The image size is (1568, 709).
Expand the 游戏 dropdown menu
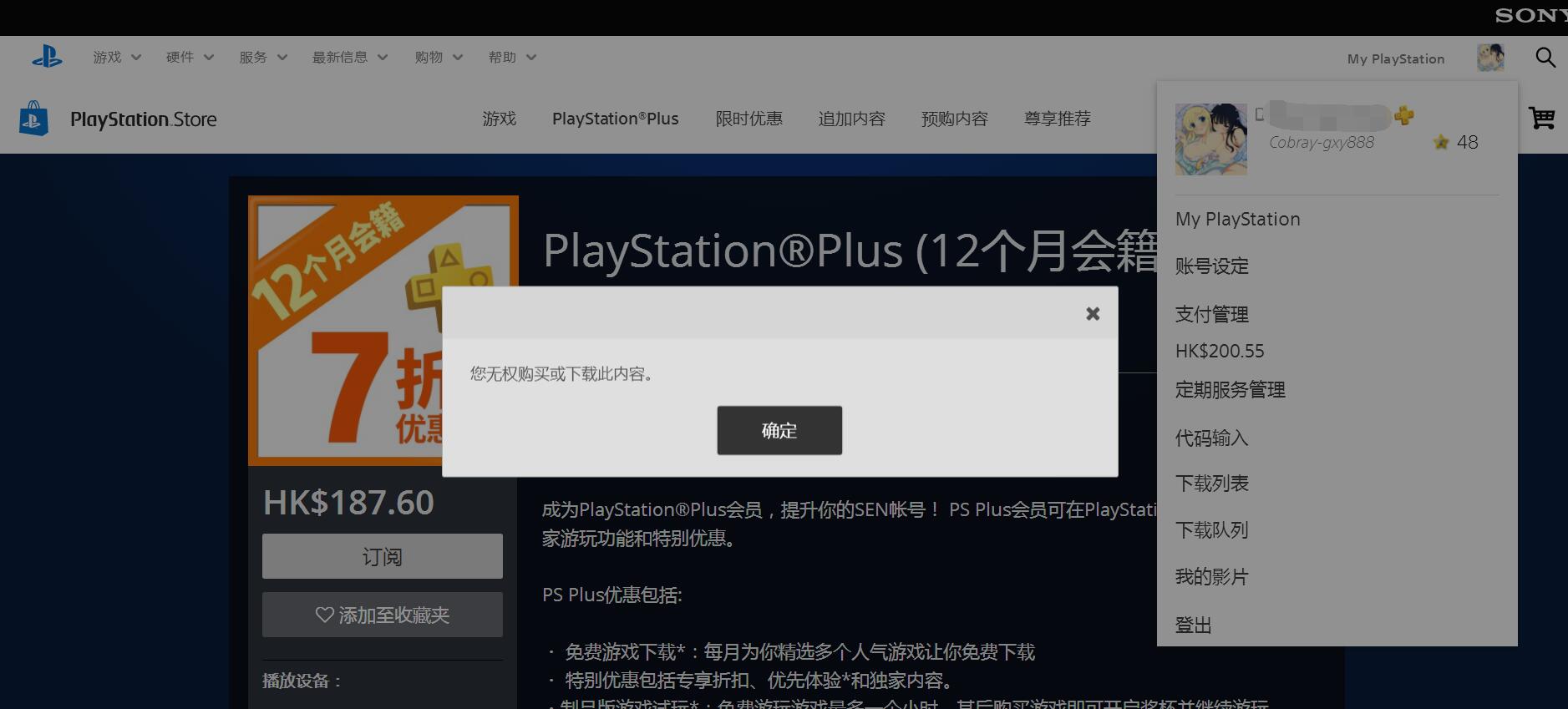[116, 58]
